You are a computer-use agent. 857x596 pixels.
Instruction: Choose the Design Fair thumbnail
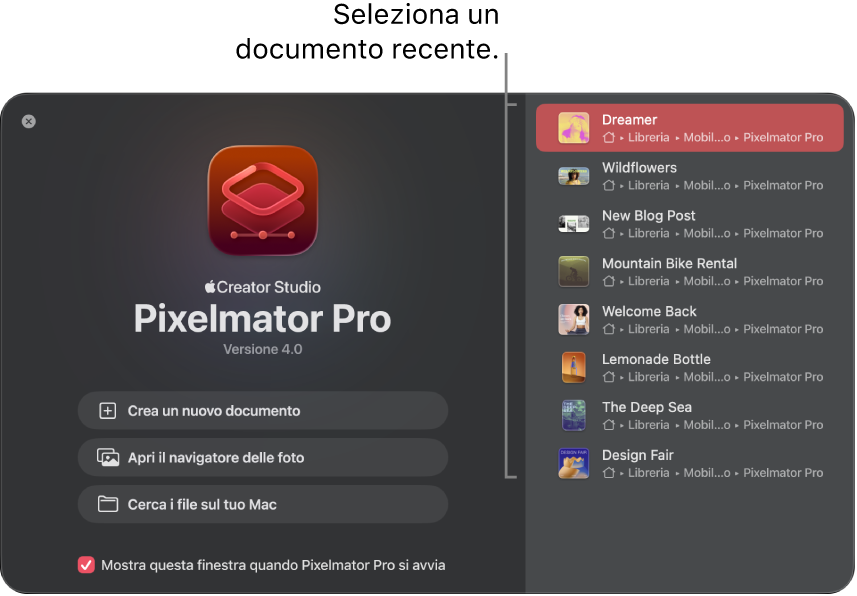click(574, 463)
